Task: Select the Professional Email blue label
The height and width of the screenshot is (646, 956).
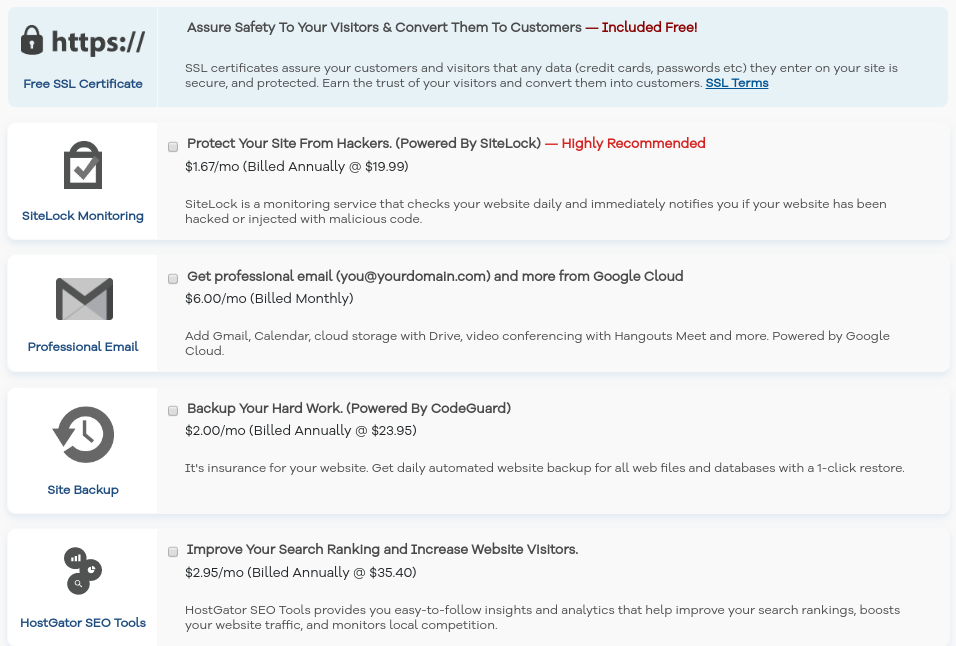Action: 83,347
